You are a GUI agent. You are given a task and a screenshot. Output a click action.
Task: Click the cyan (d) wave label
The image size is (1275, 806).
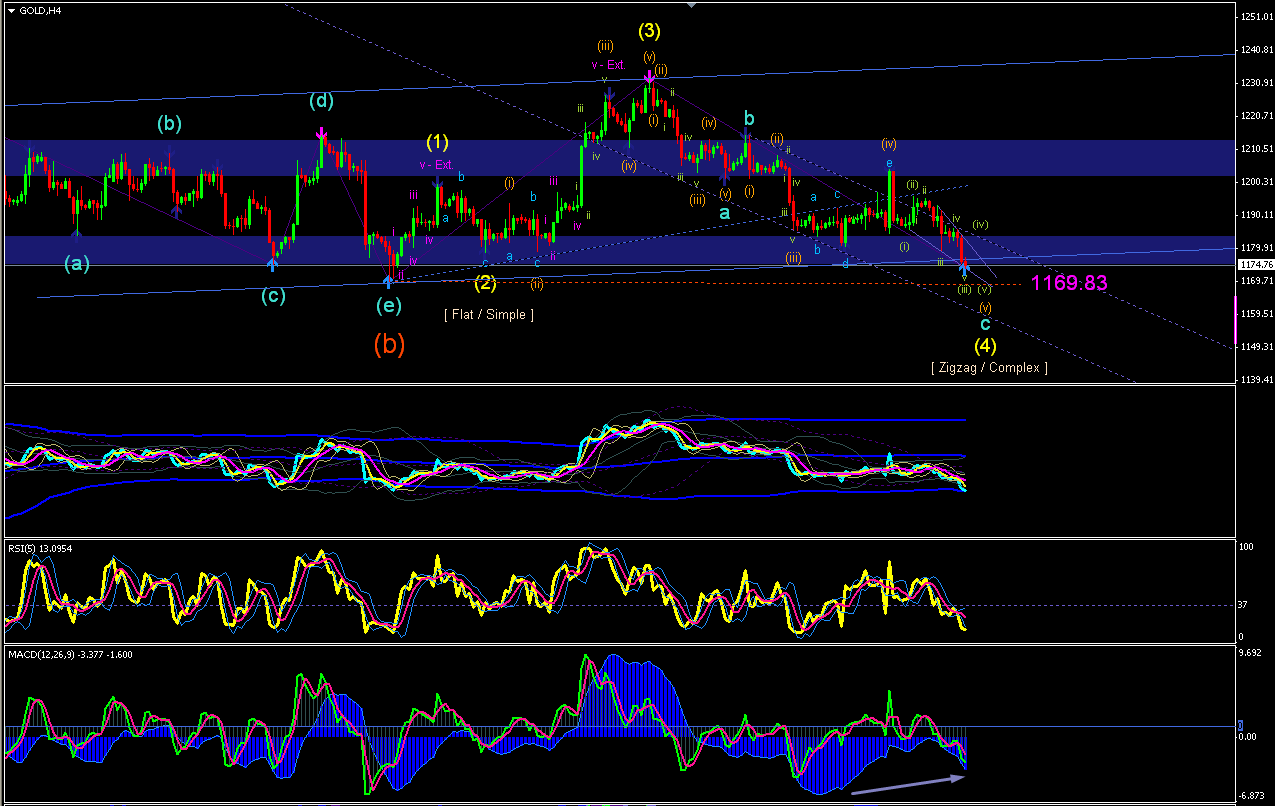point(321,101)
